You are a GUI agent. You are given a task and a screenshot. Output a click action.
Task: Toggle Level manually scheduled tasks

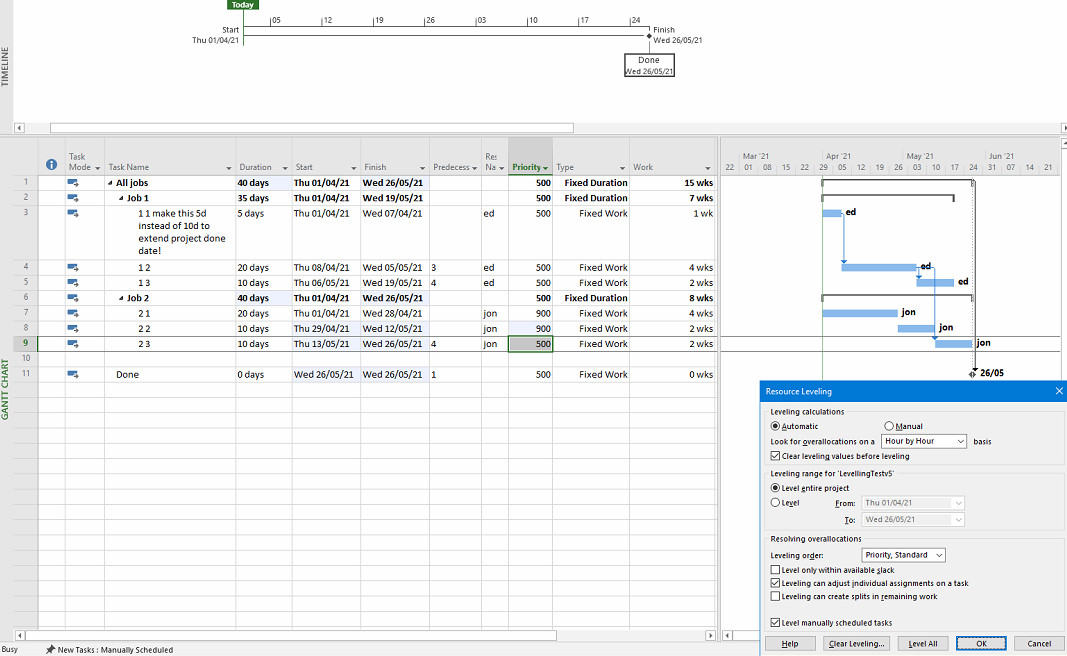pos(775,623)
